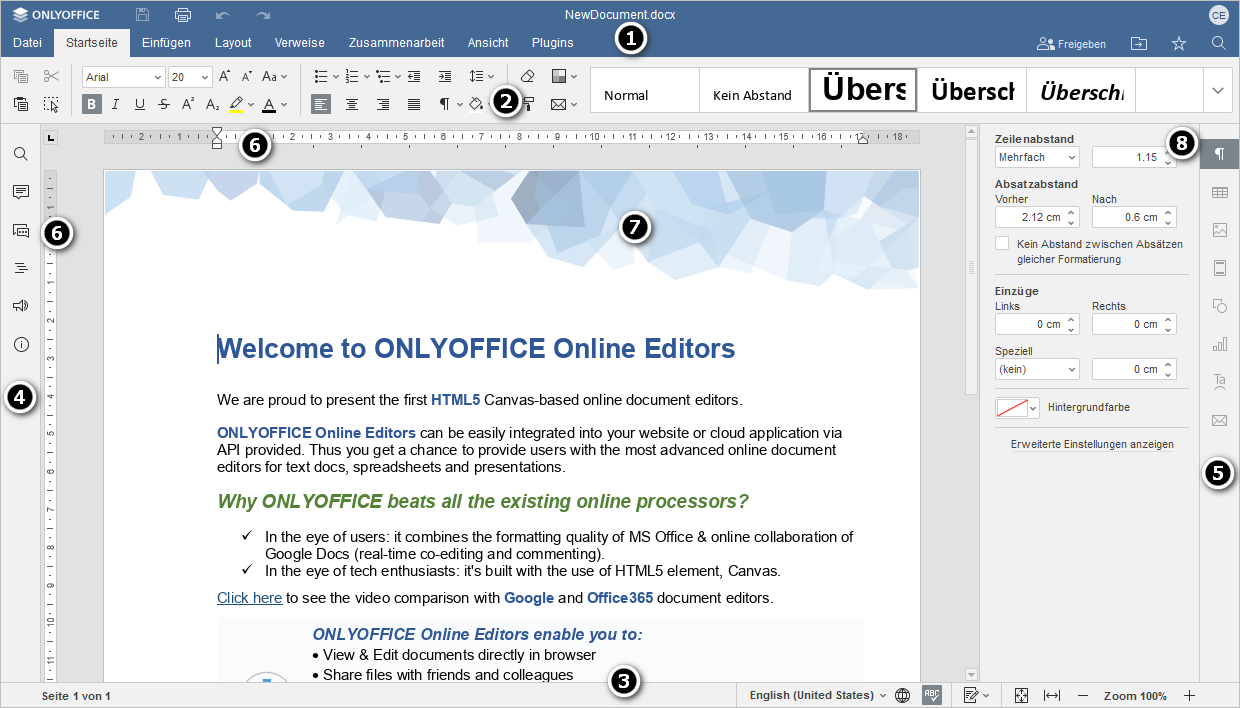
Task: Open table settings in the right sidebar
Action: click(x=1219, y=192)
